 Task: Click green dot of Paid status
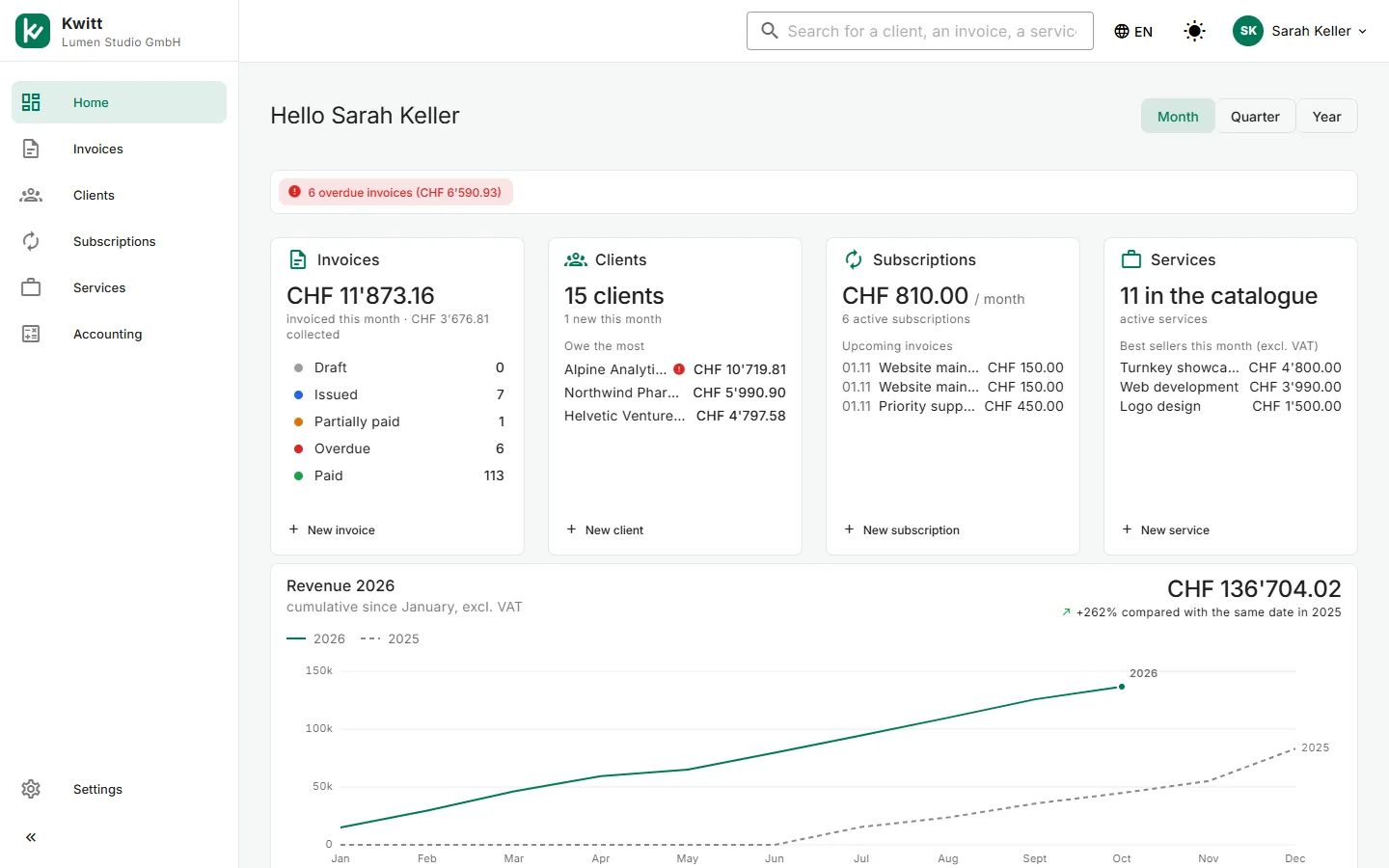[x=298, y=475]
